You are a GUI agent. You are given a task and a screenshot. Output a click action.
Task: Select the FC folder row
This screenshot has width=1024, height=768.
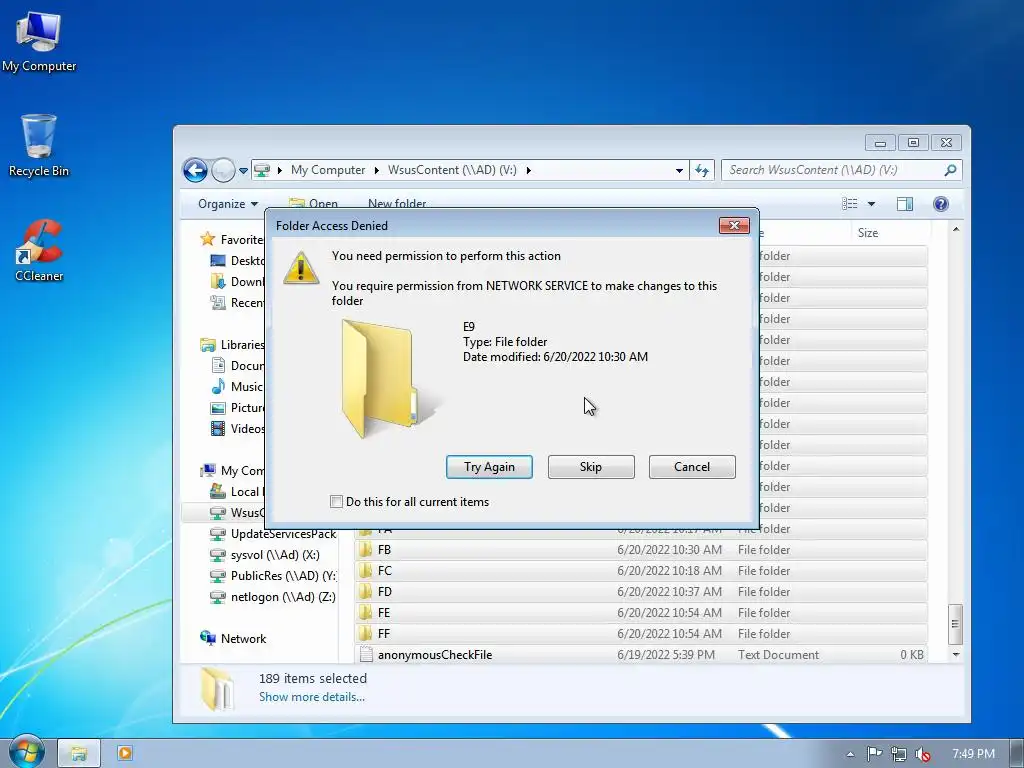642,571
